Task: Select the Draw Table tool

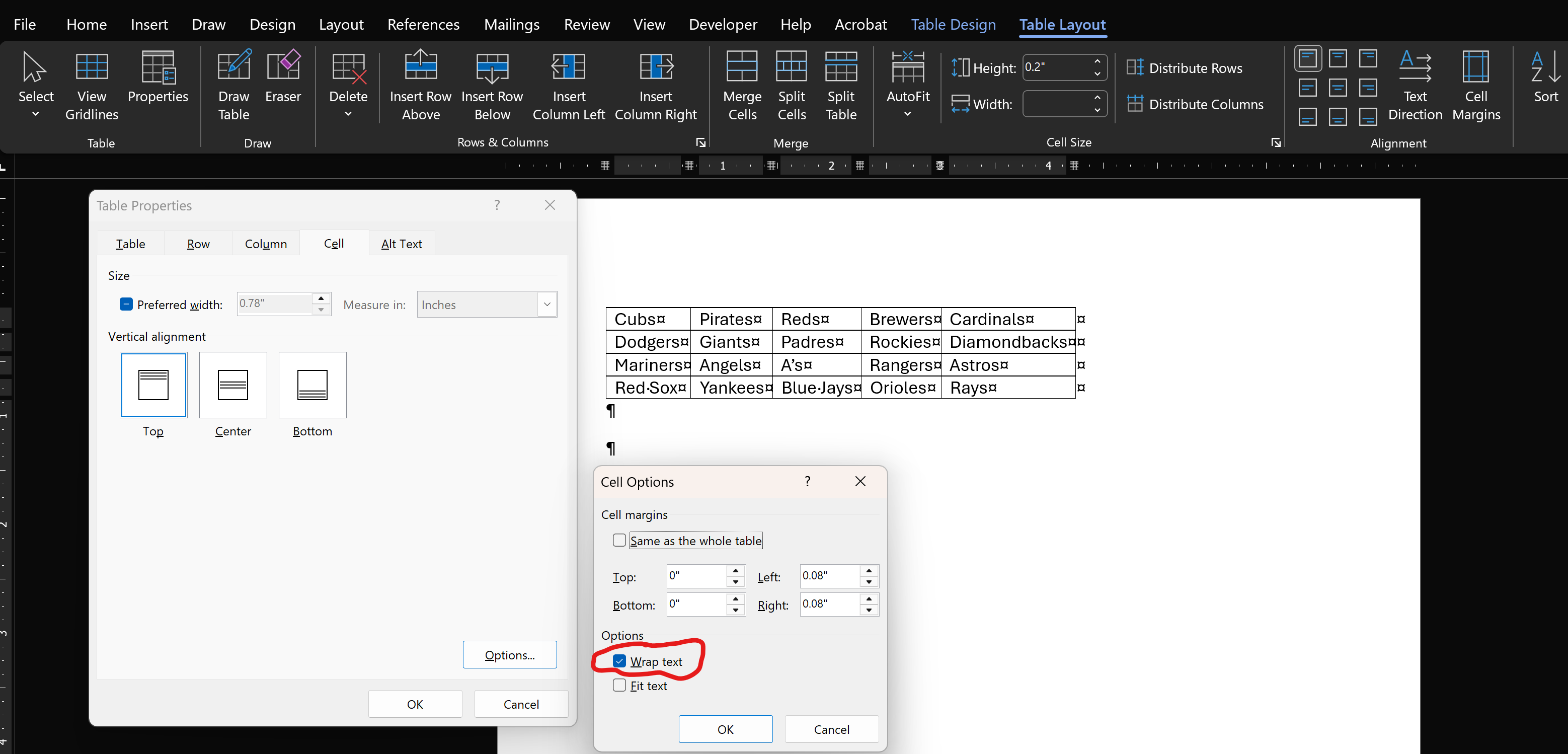Action: (x=233, y=67)
